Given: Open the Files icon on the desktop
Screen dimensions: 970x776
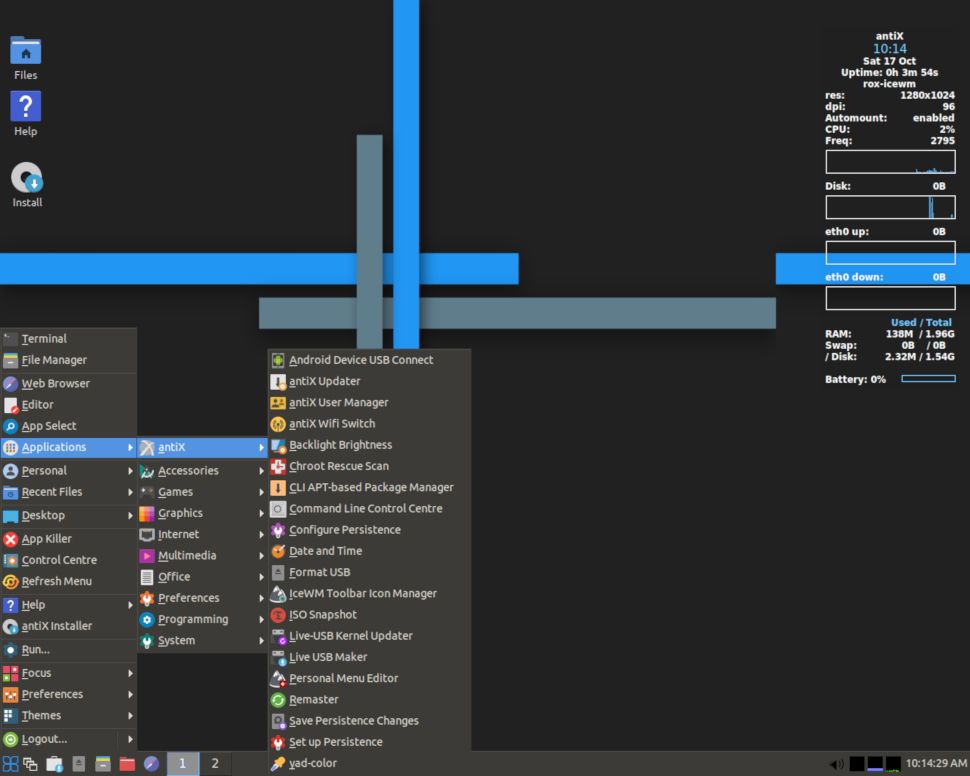Looking at the screenshot, I should 24,48.
